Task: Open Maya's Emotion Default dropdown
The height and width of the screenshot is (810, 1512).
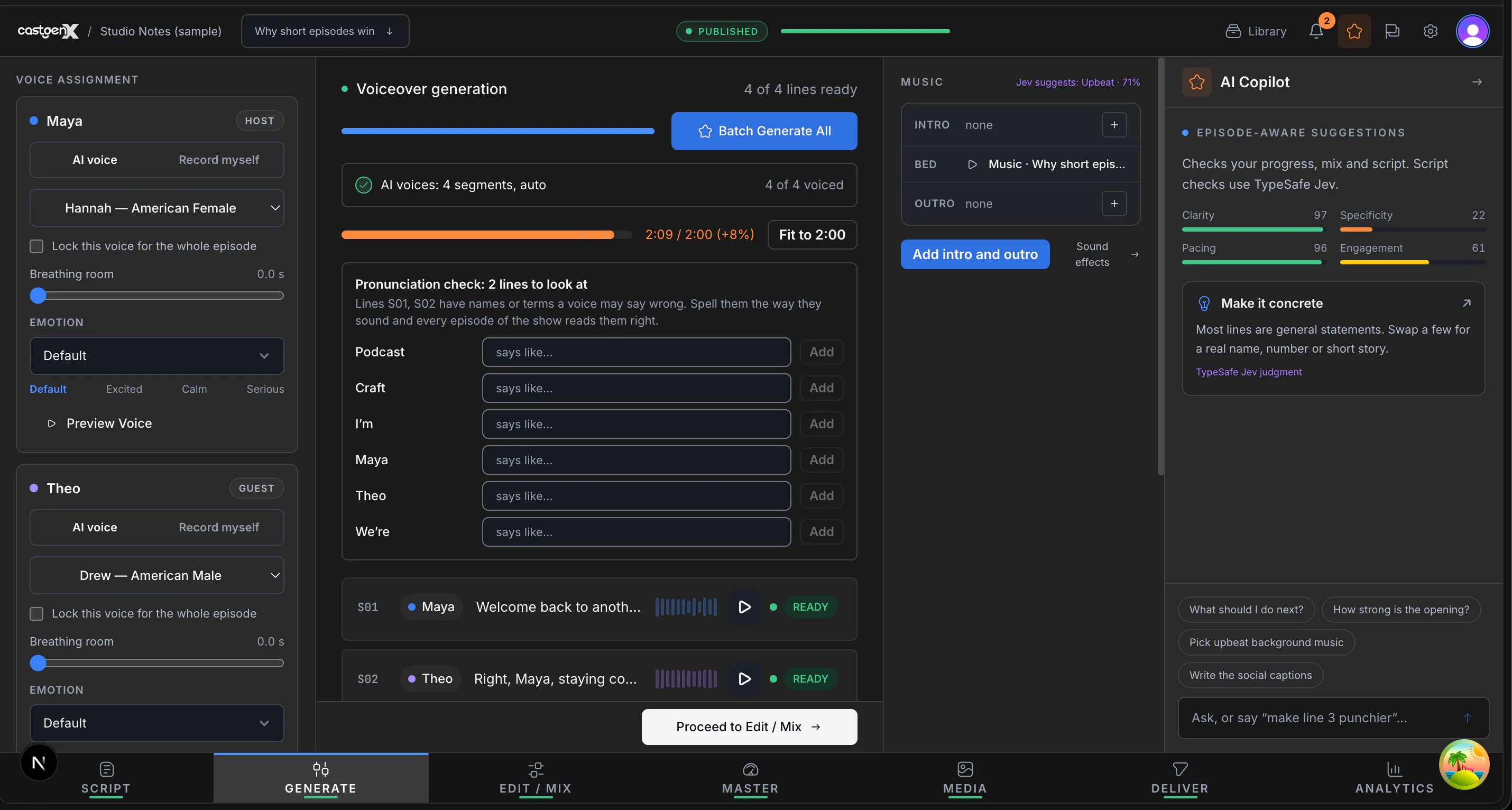Action: [156, 356]
